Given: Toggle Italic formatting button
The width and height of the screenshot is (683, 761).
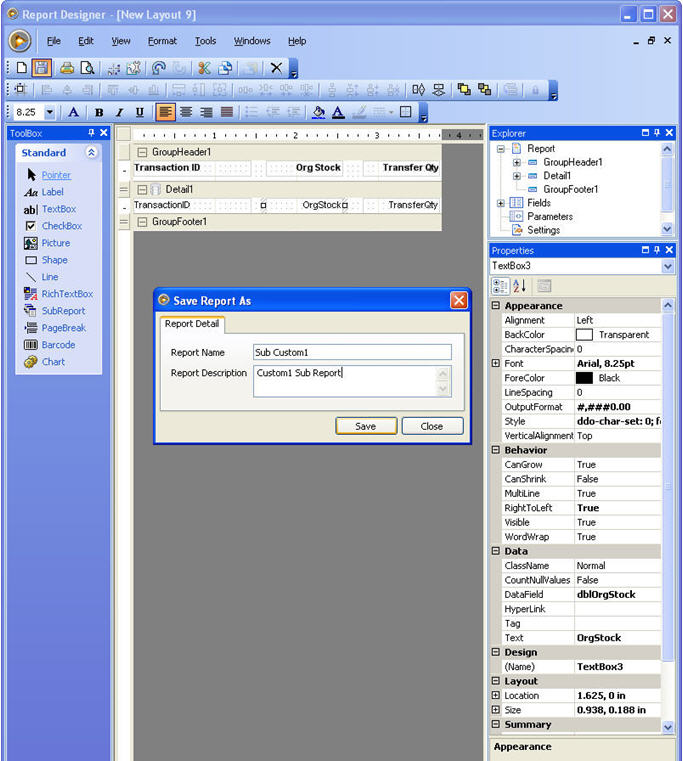Looking at the screenshot, I should [x=119, y=112].
